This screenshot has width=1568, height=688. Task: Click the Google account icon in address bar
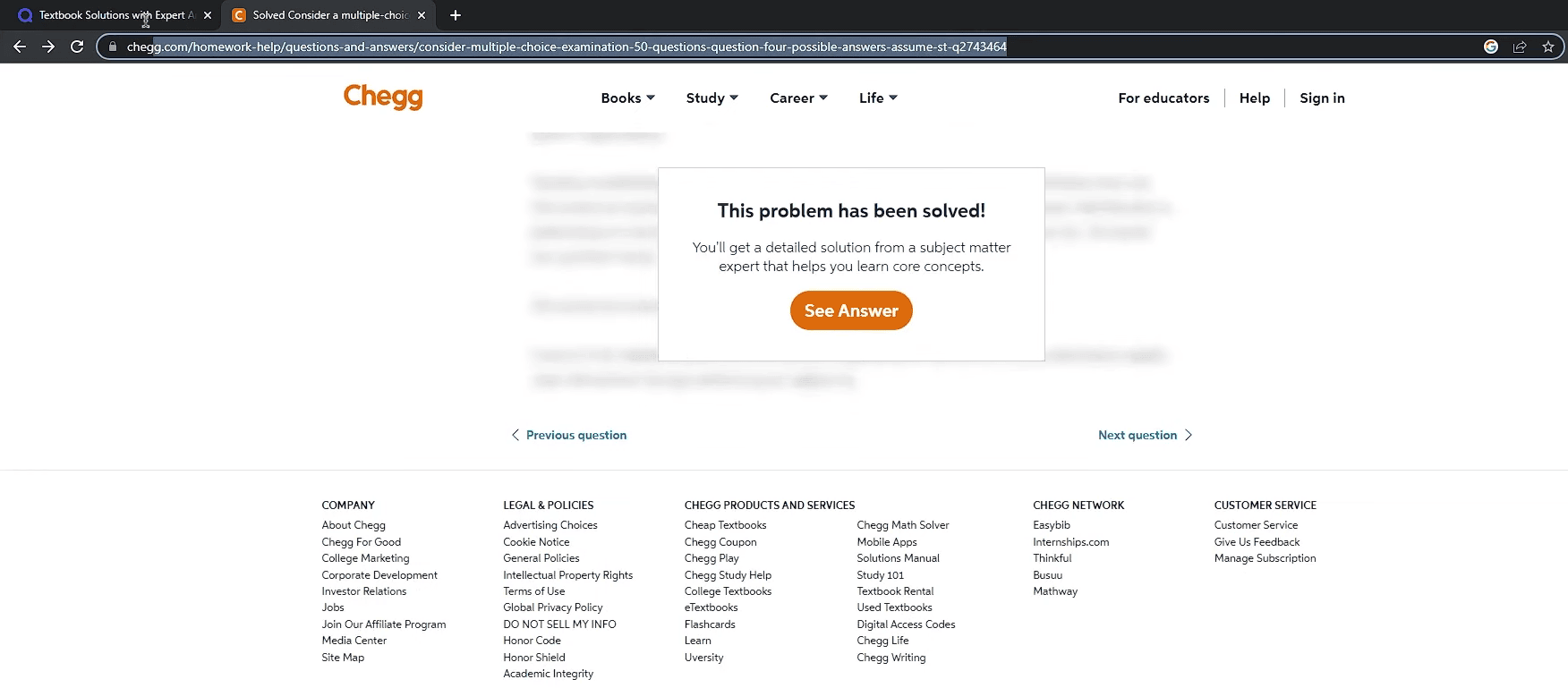[1490, 47]
